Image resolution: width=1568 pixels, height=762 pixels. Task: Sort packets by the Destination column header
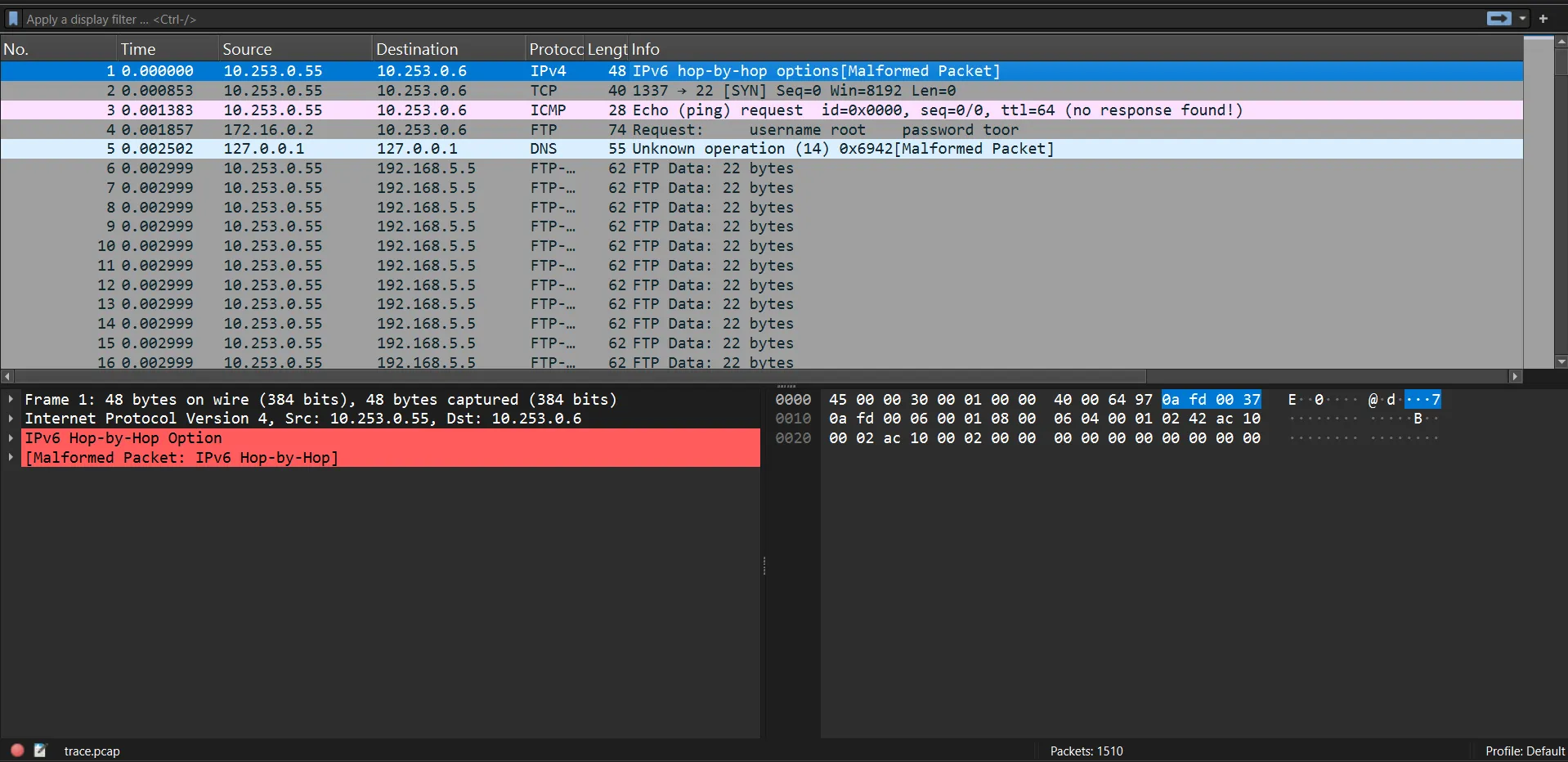pyautogui.click(x=417, y=49)
